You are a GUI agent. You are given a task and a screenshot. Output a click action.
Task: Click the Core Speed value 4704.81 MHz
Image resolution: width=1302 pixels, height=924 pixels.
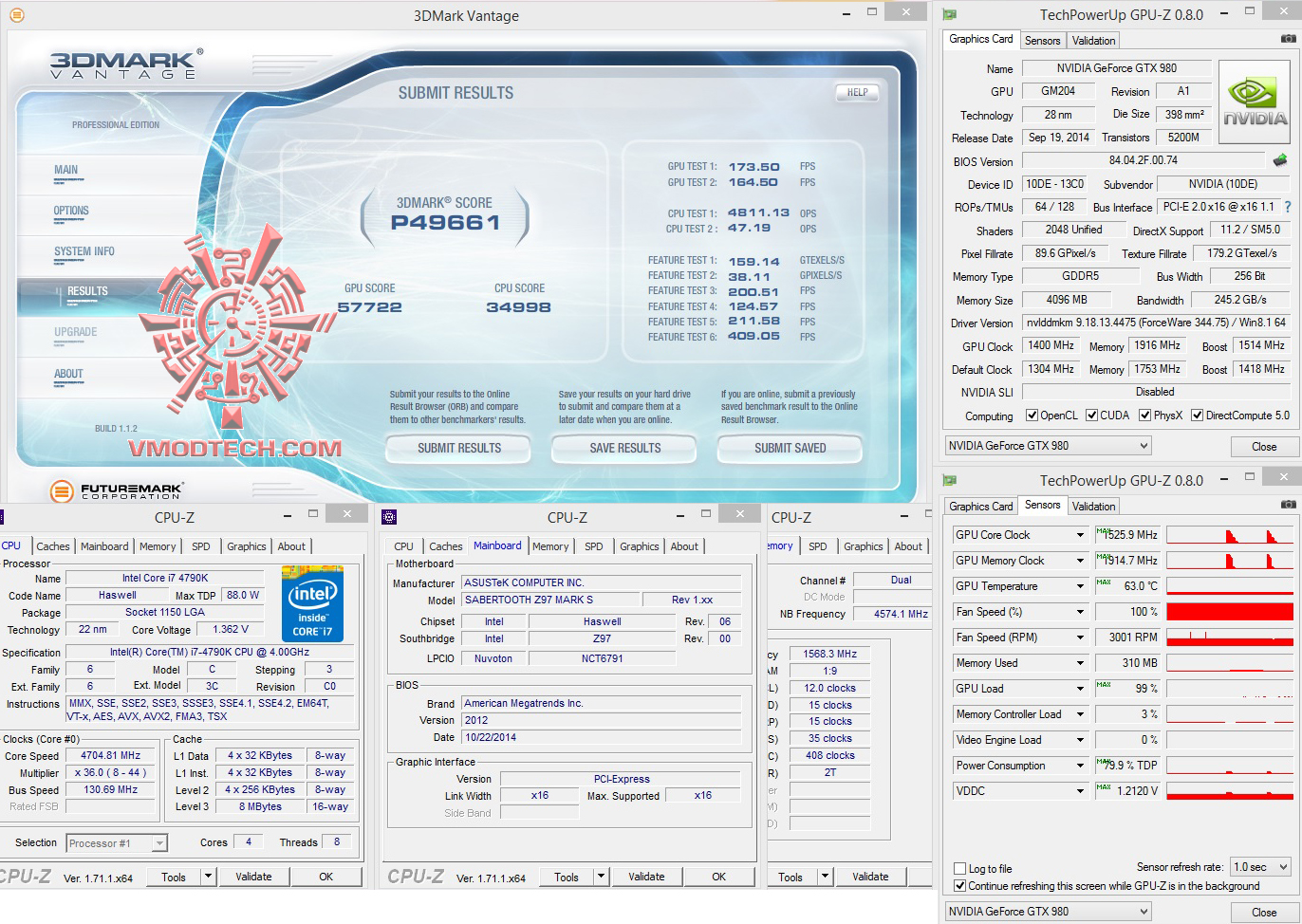[111, 756]
